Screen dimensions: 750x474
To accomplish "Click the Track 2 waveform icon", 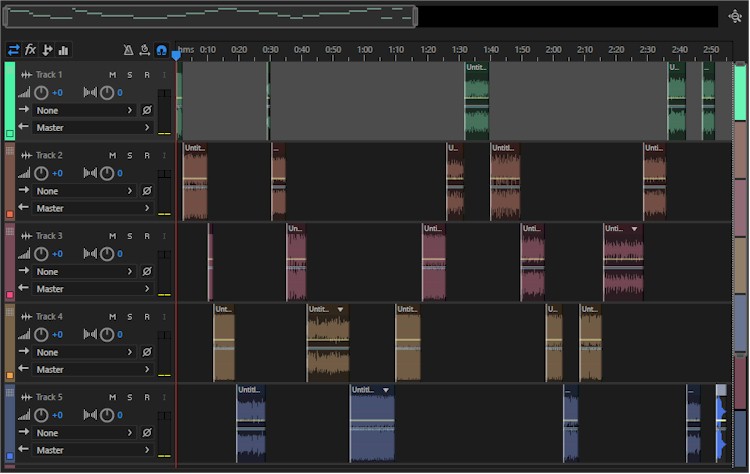I will point(26,155).
